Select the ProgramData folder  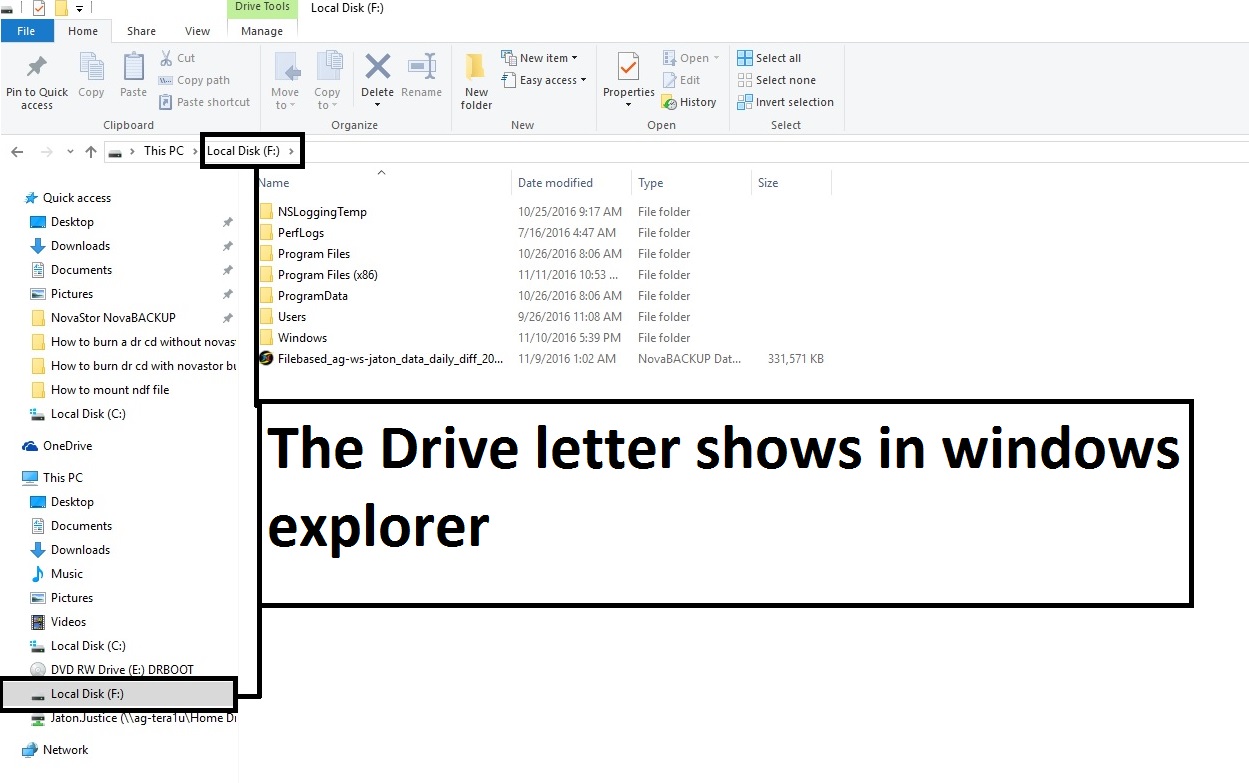click(312, 296)
